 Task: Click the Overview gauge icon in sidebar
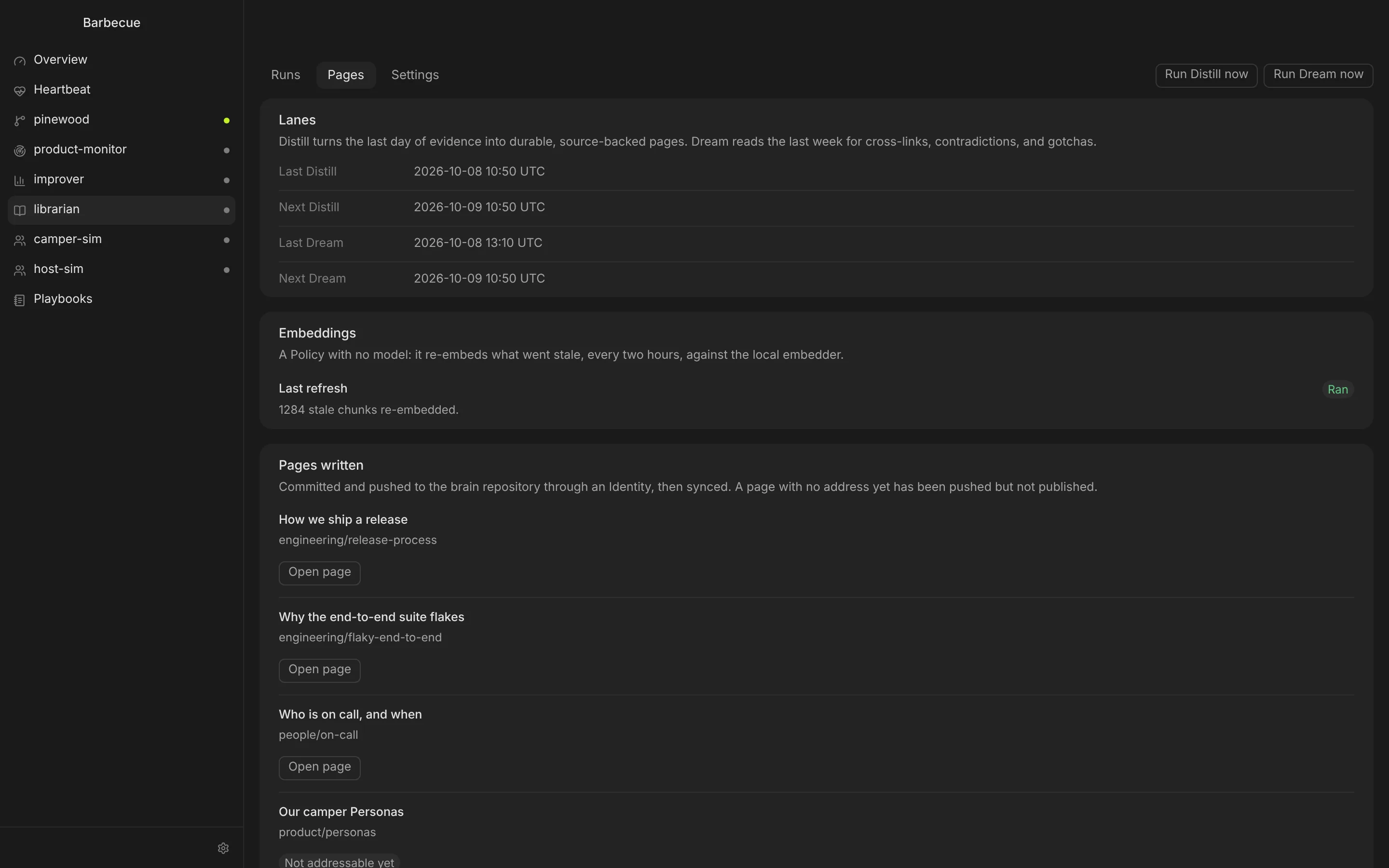(19, 61)
